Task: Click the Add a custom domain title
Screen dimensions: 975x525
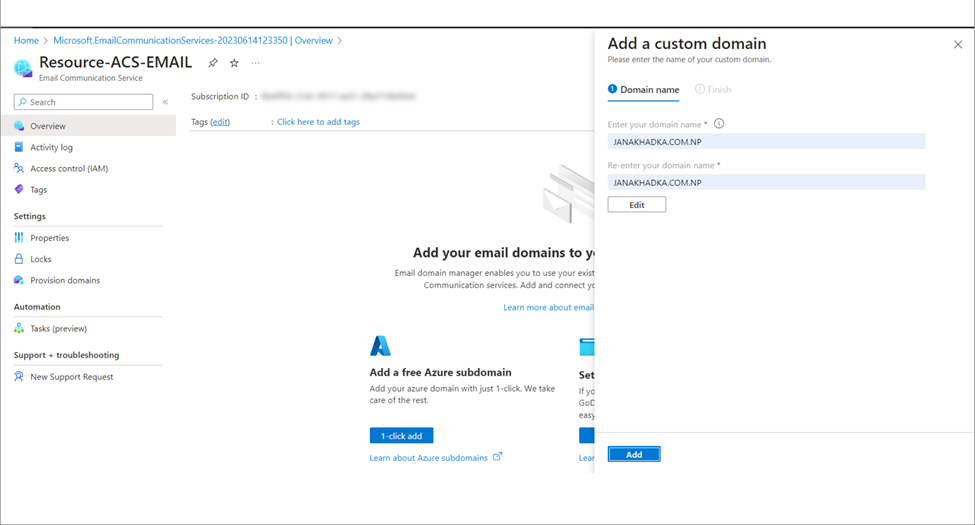Action: coord(686,44)
